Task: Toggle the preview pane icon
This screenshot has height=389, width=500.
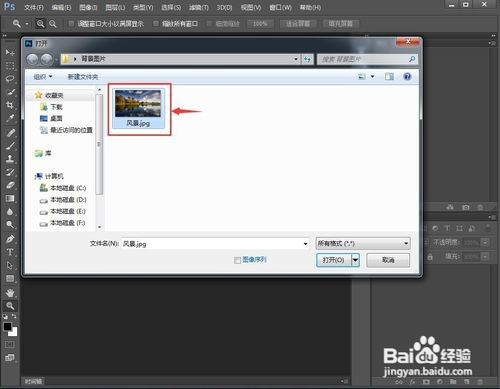Action: [389, 77]
